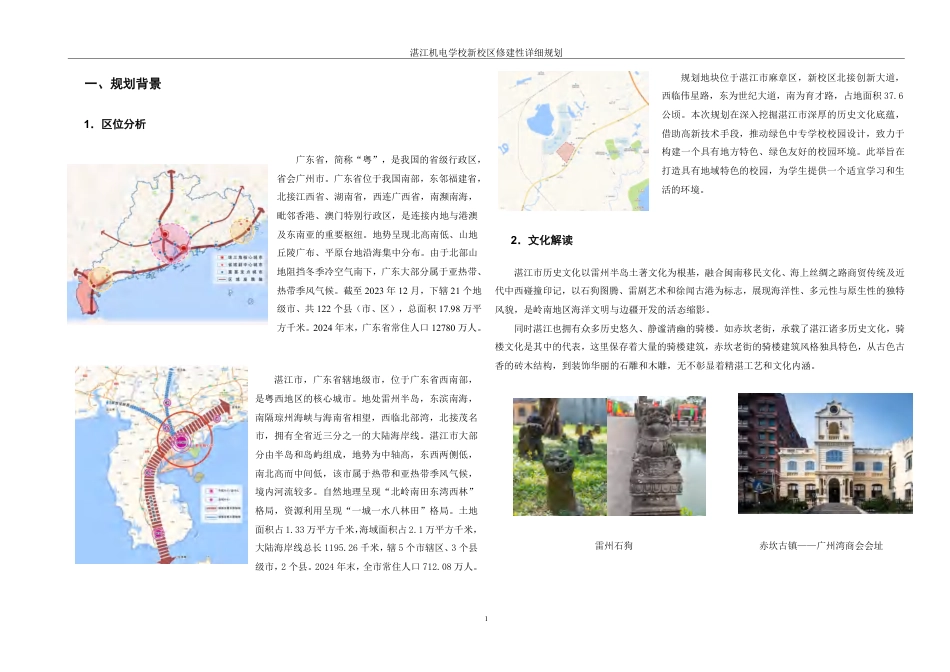The image size is (950, 672).
Task: Click the lake area in the site location map
Action: 542,118
